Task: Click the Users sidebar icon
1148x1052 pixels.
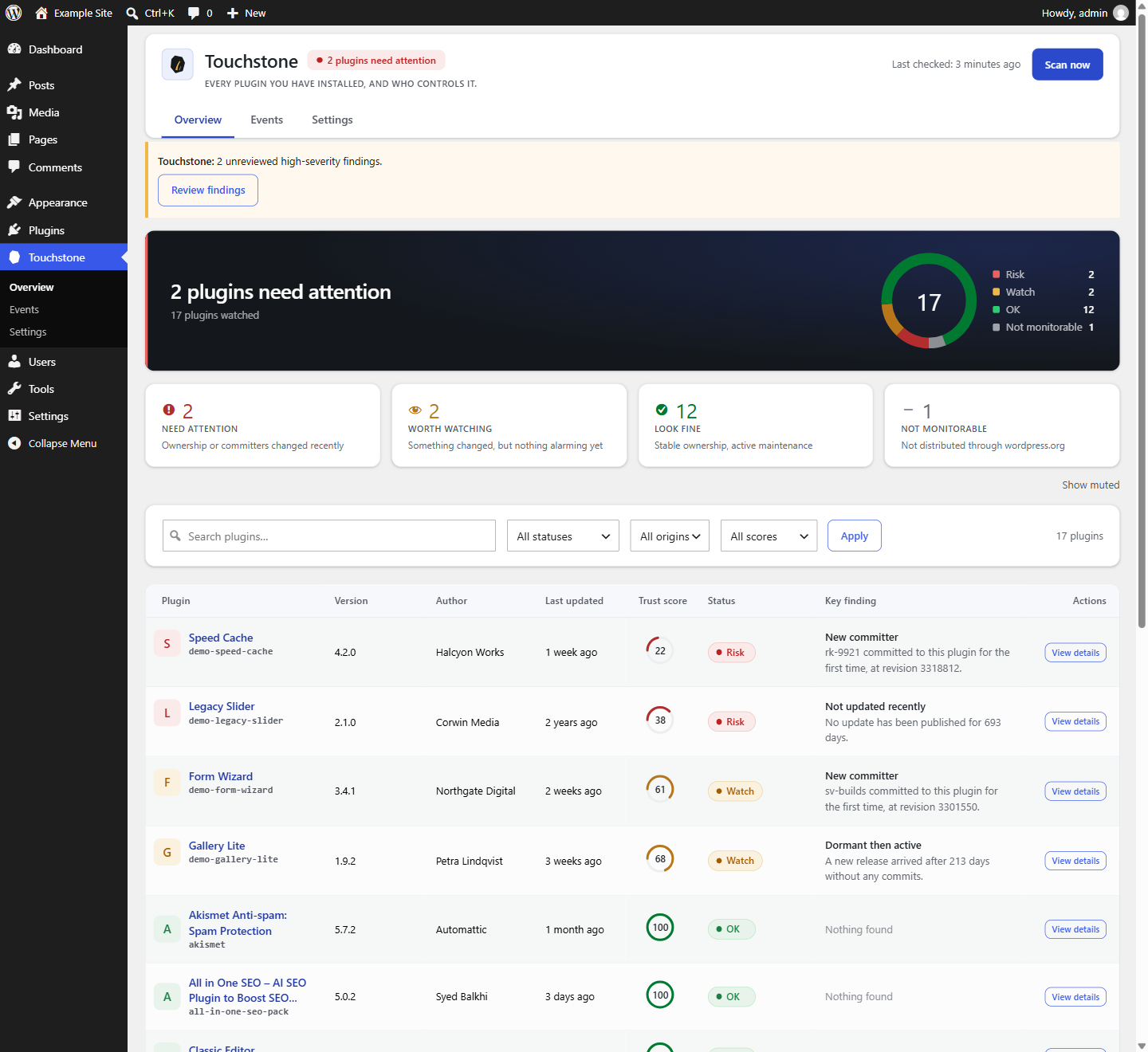Action: [14, 361]
